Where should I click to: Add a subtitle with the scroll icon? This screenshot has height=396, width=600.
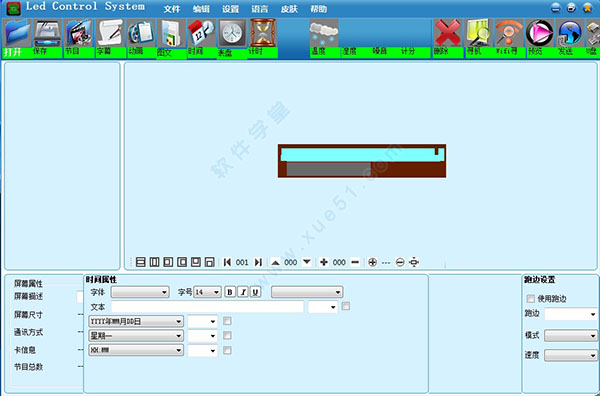point(110,34)
